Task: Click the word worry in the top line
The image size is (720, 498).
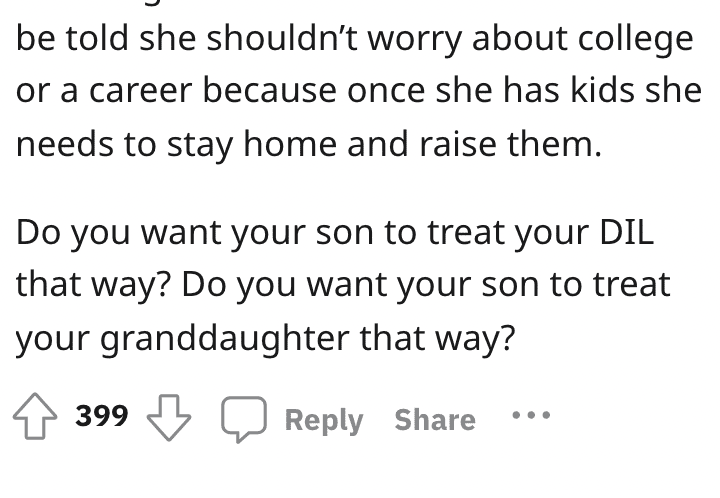Action: click(415, 40)
